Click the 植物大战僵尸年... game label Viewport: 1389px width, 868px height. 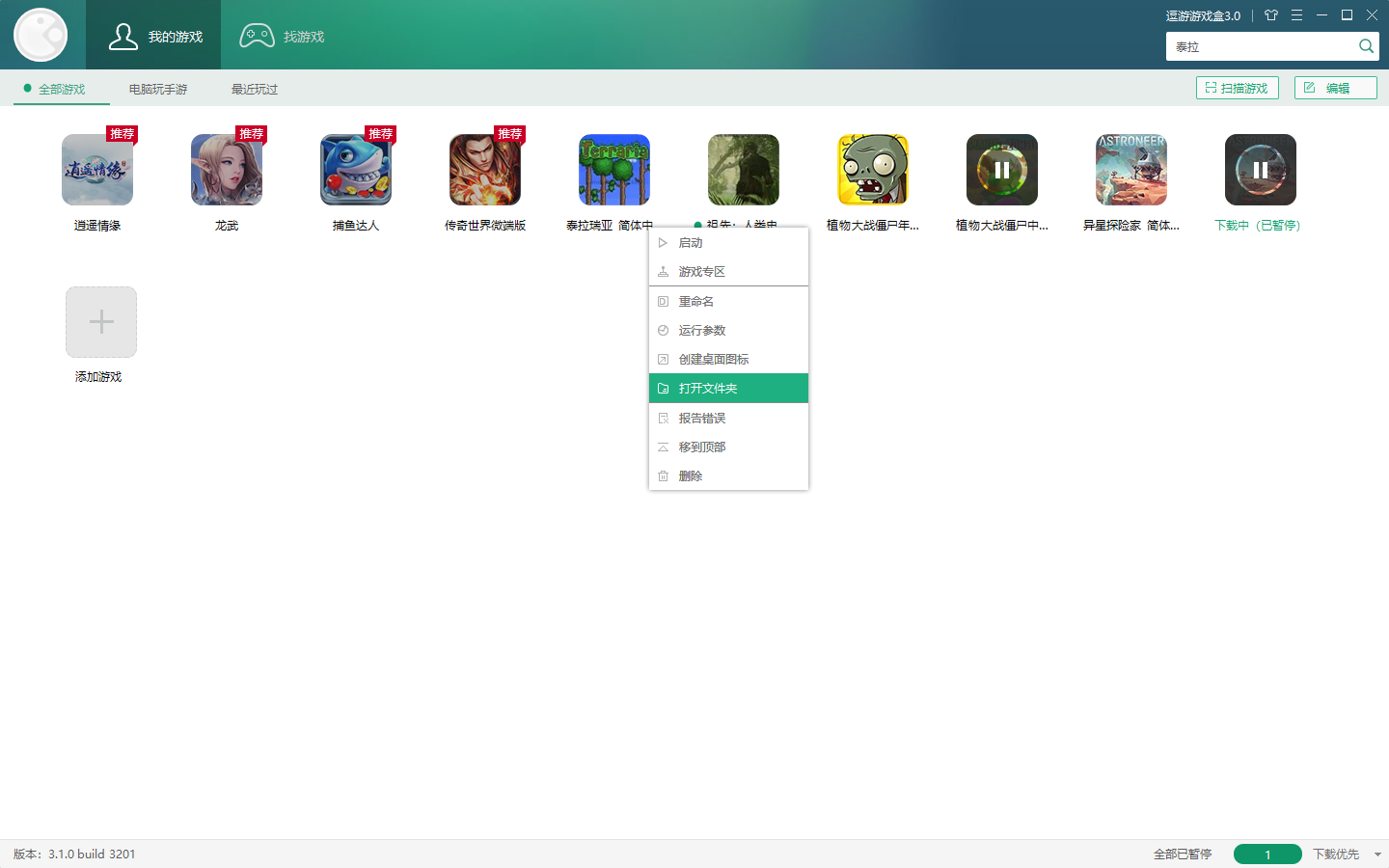coord(873,226)
